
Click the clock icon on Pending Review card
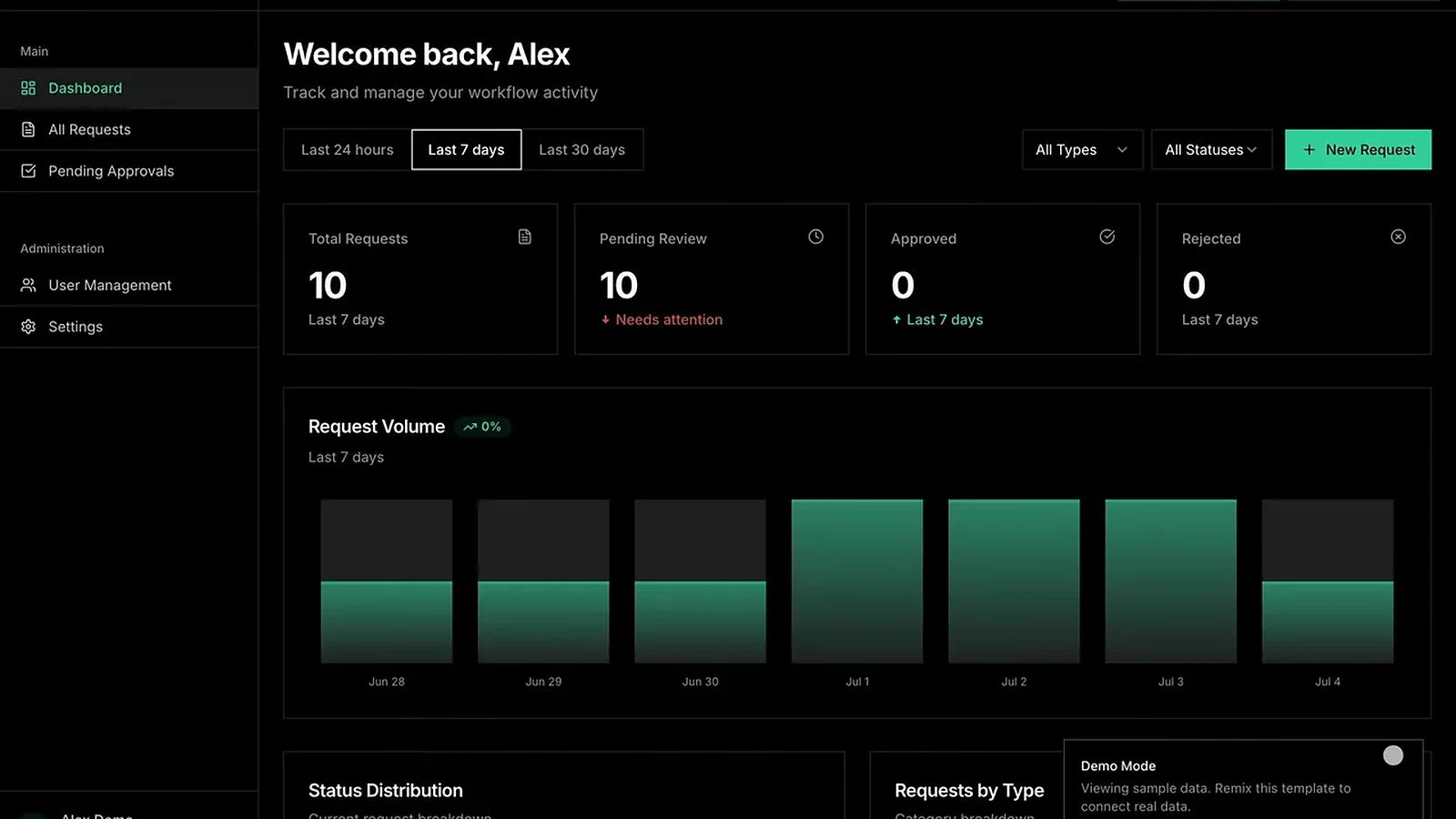click(816, 237)
